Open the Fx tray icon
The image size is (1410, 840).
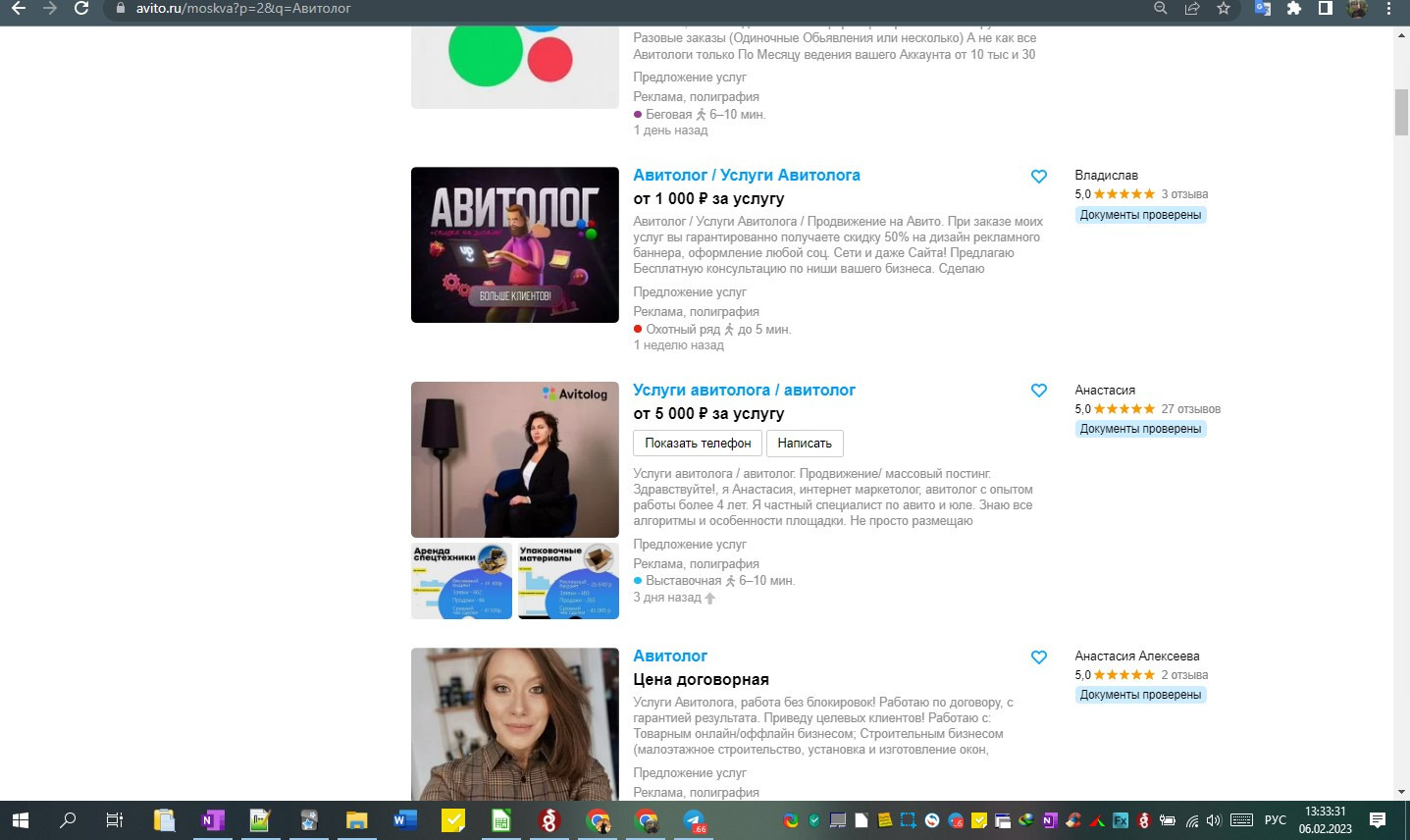tap(1121, 820)
